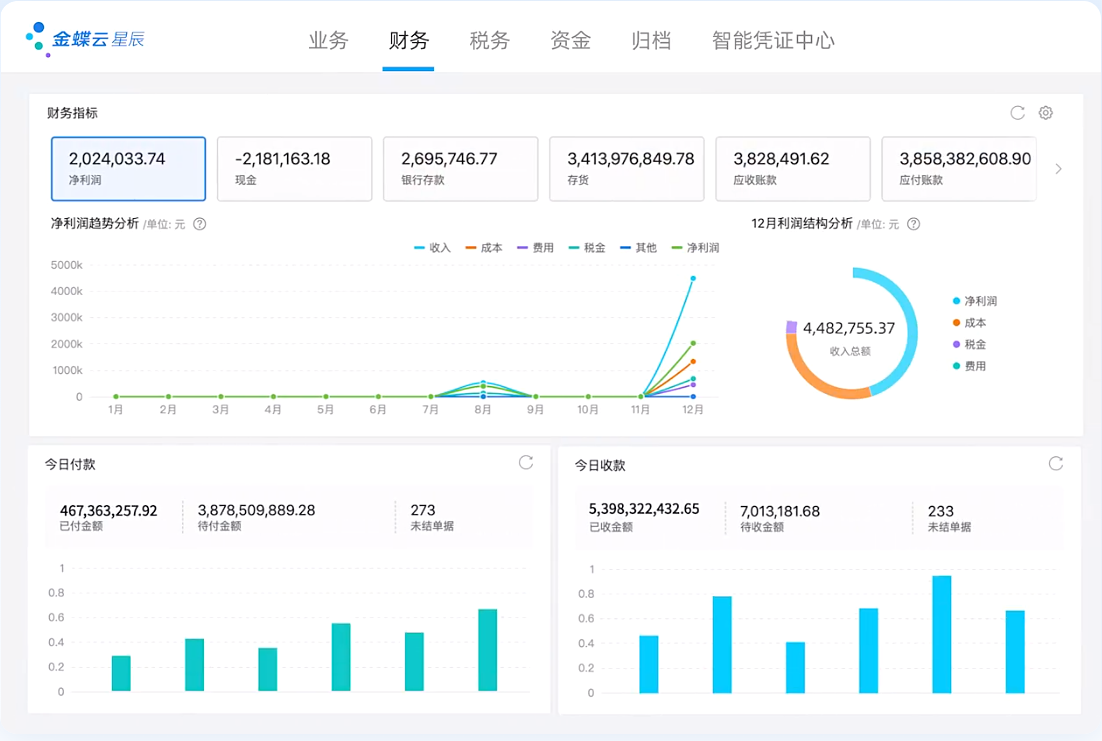This screenshot has height=741, width=1102.
Task: Select the 银行存款 indicator card
Action: (460, 169)
